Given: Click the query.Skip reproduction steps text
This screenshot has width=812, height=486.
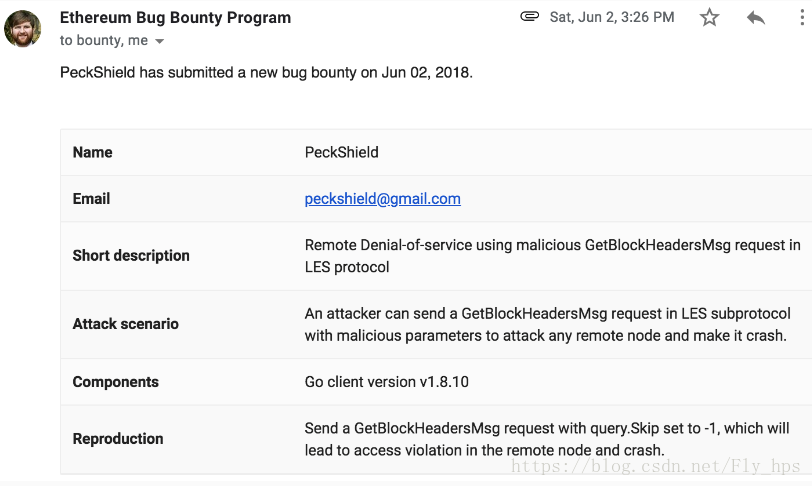Looking at the screenshot, I should tap(547, 439).
